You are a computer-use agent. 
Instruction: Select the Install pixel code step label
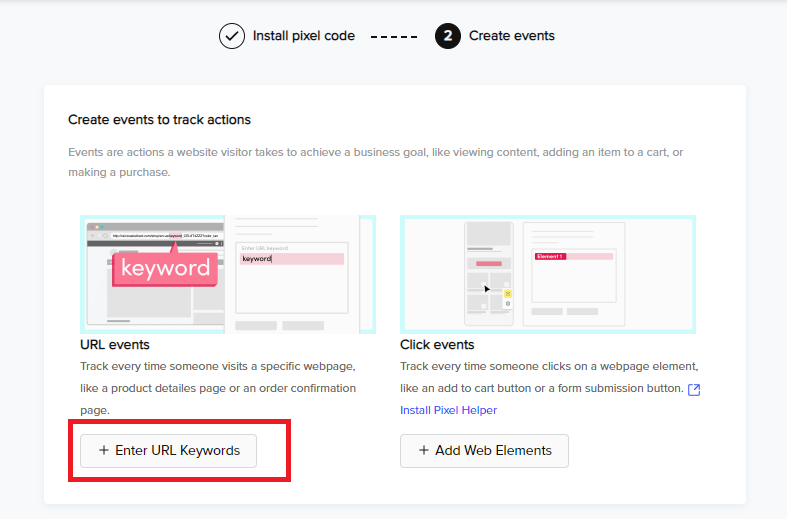tap(304, 36)
